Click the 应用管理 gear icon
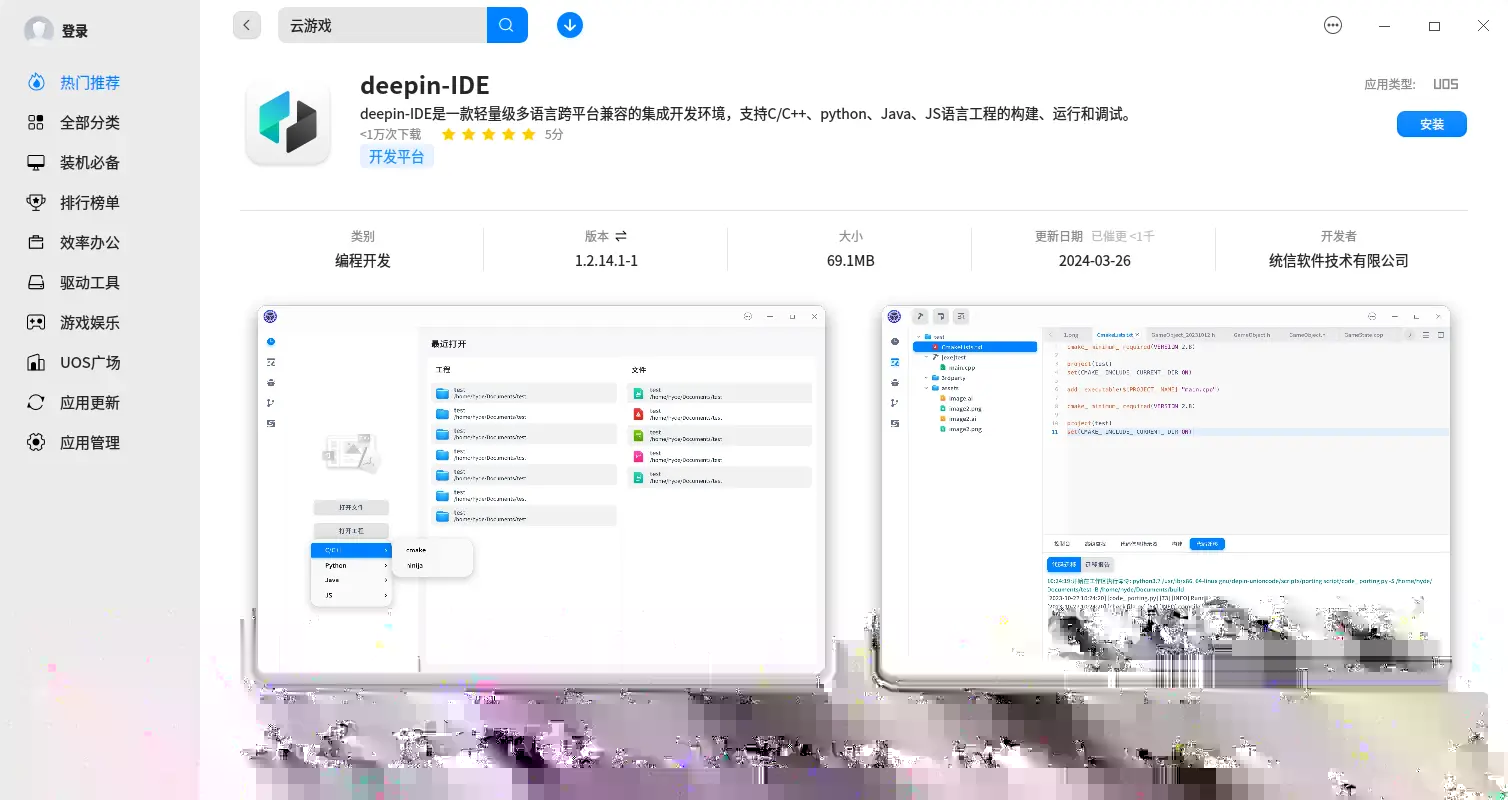Image resolution: width=1508 pixels, height=800 pixels. pos(36,442)
